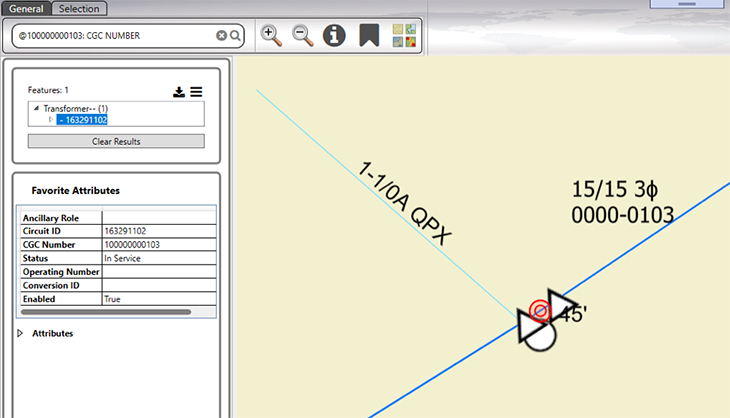730x418 pixels.
Task: Open the identify info tool
Action: click(334, 35)
